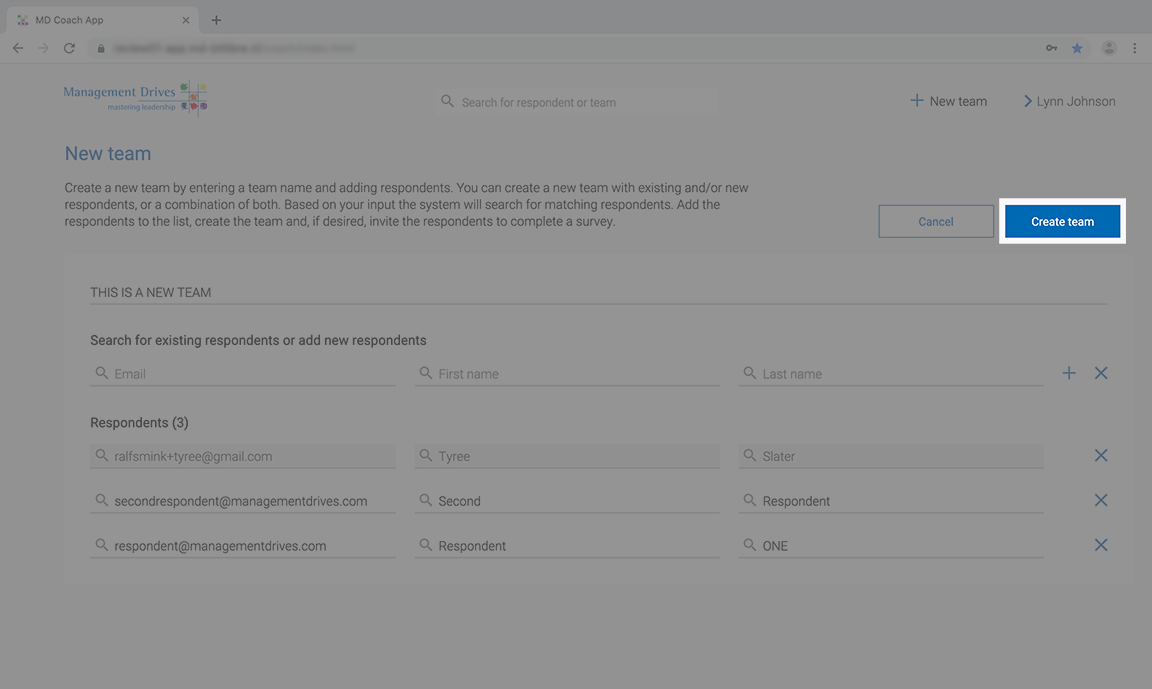1152x689 pixels.
Task: Click the magnifier icon in top search bar
Action: 447,101
